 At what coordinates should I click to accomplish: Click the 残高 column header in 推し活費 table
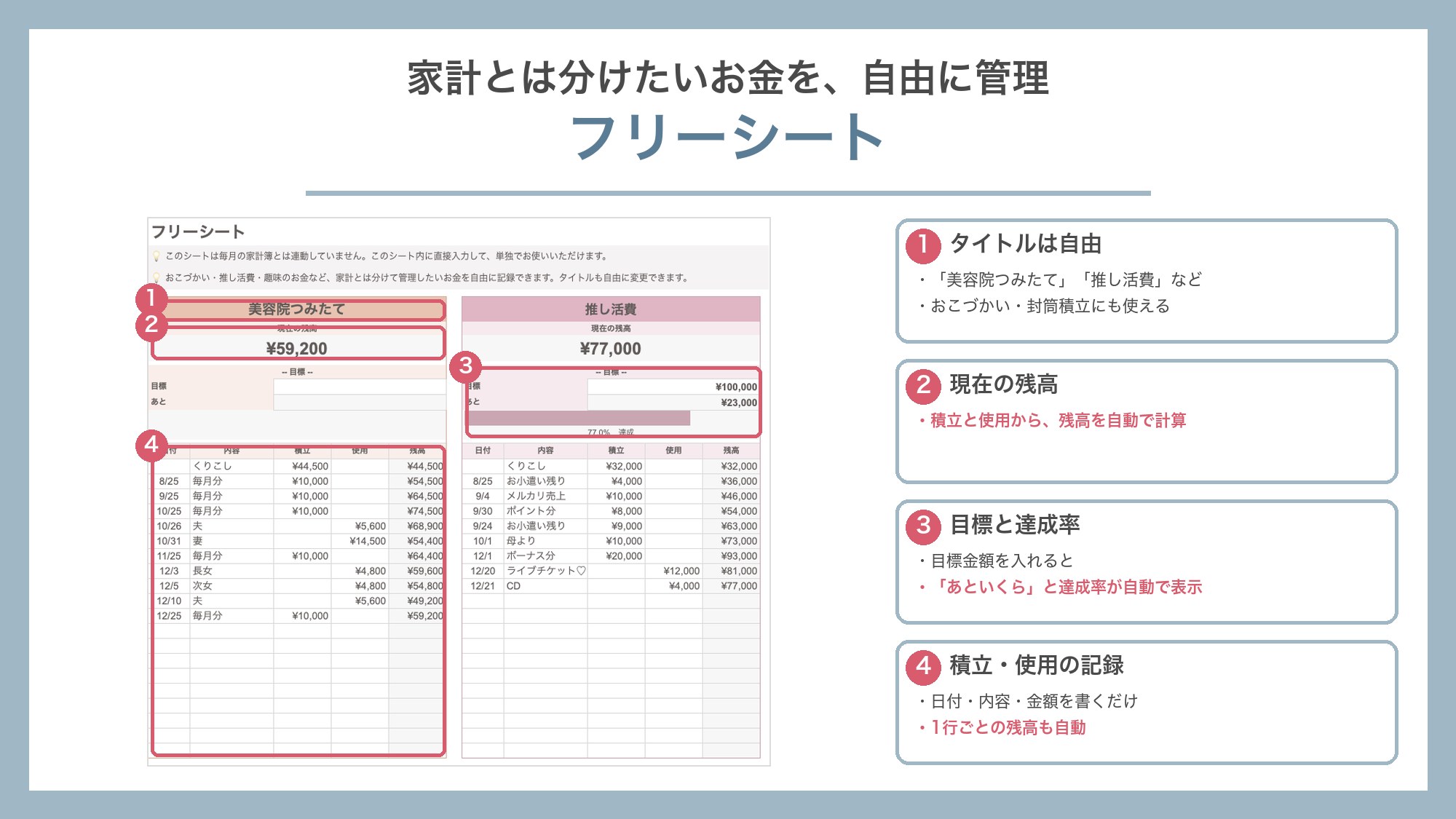(x=731, y=451)
